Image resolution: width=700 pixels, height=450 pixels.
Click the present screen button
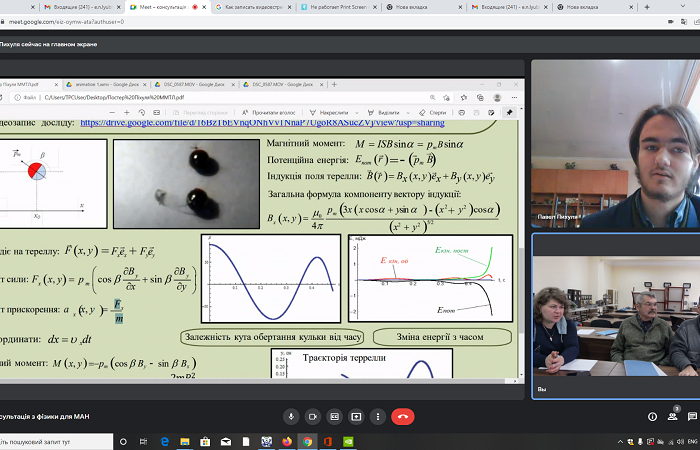[357, 415]
